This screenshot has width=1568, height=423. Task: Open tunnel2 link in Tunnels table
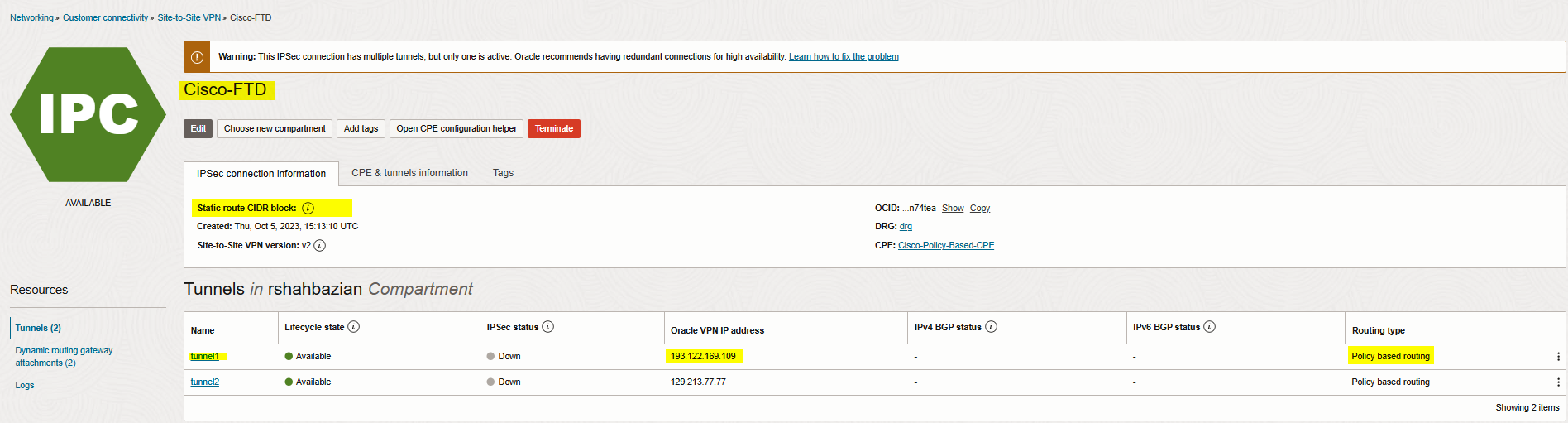click(x=204, y=382)
